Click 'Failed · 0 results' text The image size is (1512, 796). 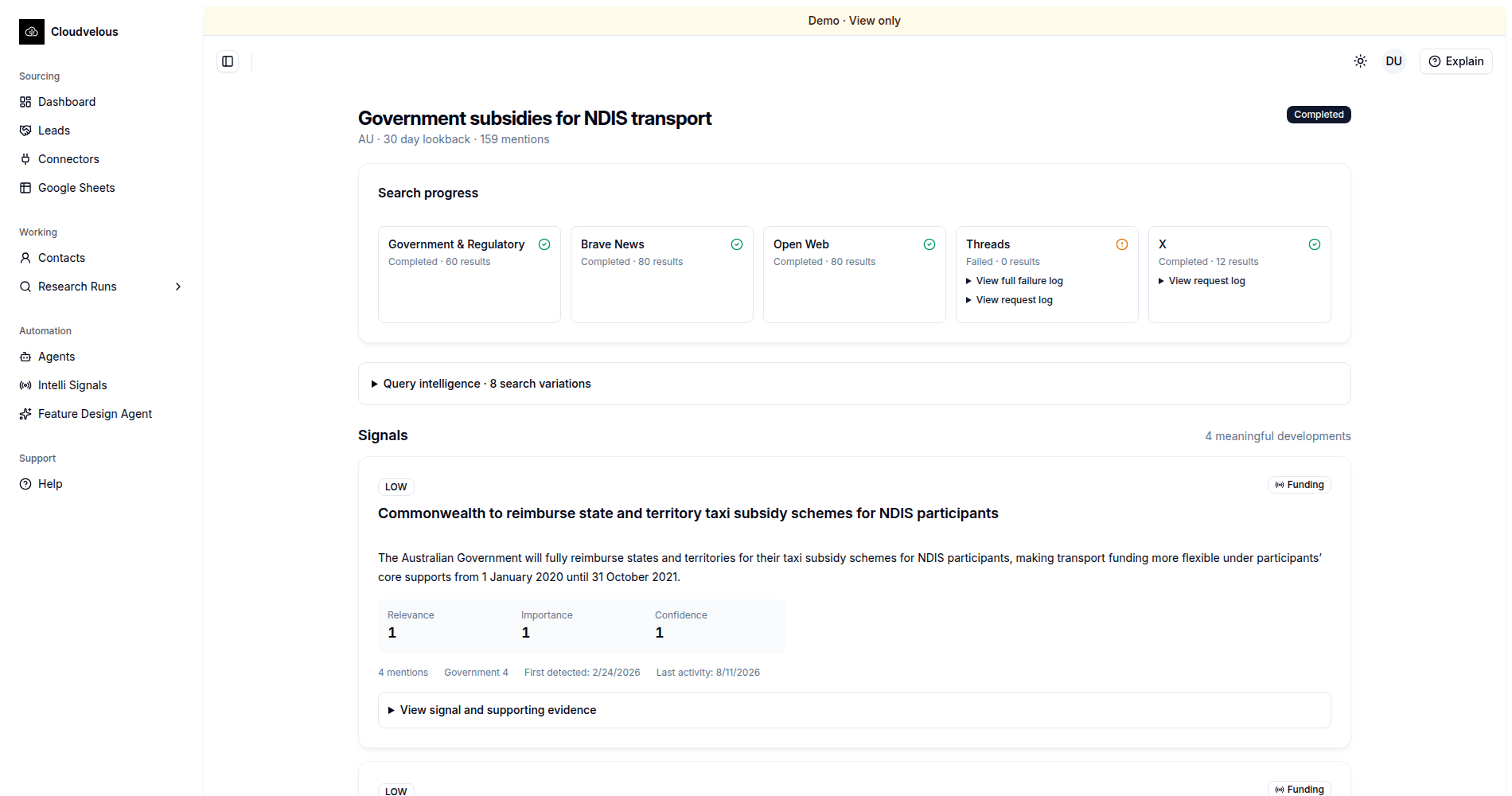[1003, 262]
